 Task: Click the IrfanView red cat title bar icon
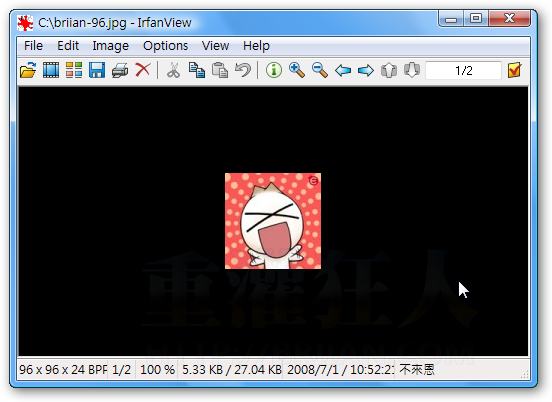click(25, 23)
